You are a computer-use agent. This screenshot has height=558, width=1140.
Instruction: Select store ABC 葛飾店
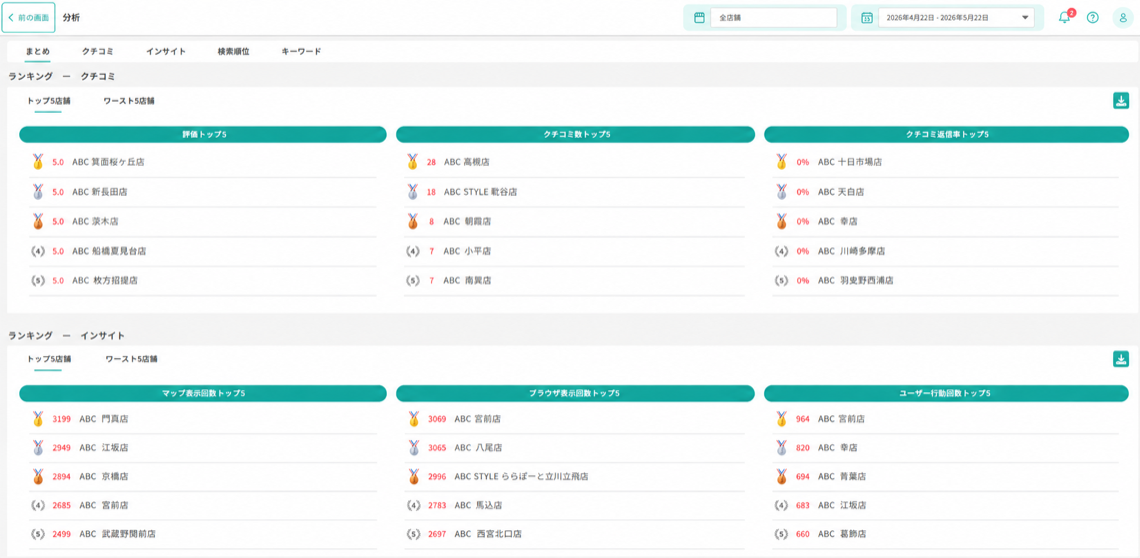point(842,533)
